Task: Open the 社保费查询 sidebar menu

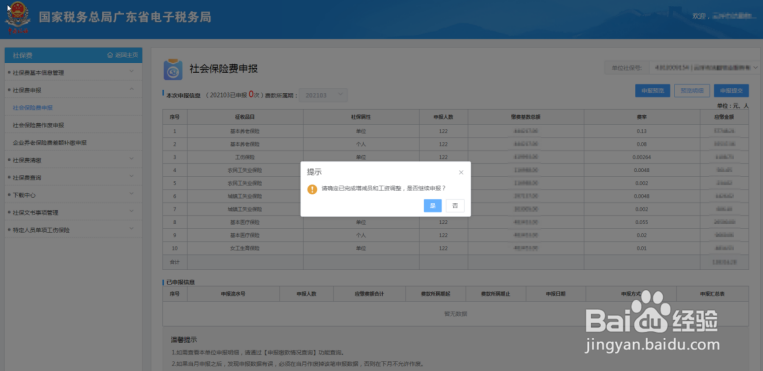Action: tap(73, 177)
